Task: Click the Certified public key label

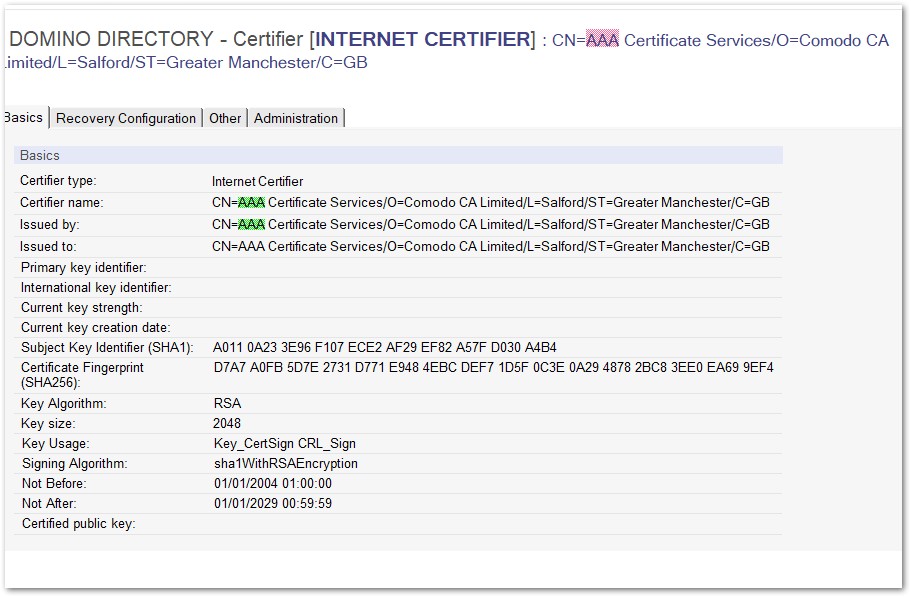Action: point(78,524)
